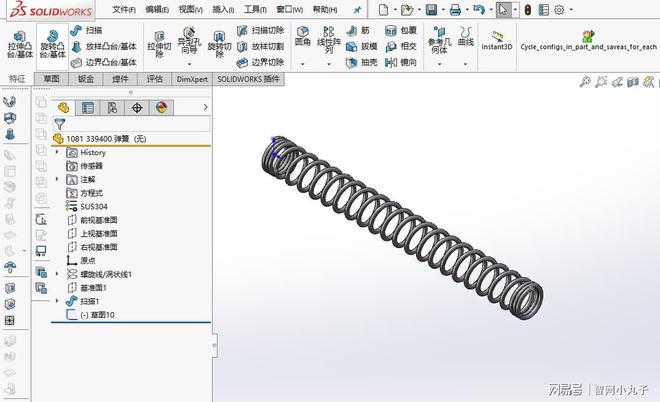
Task: Click the Rebuild traffic-light icon
Action: pos(528,9)
